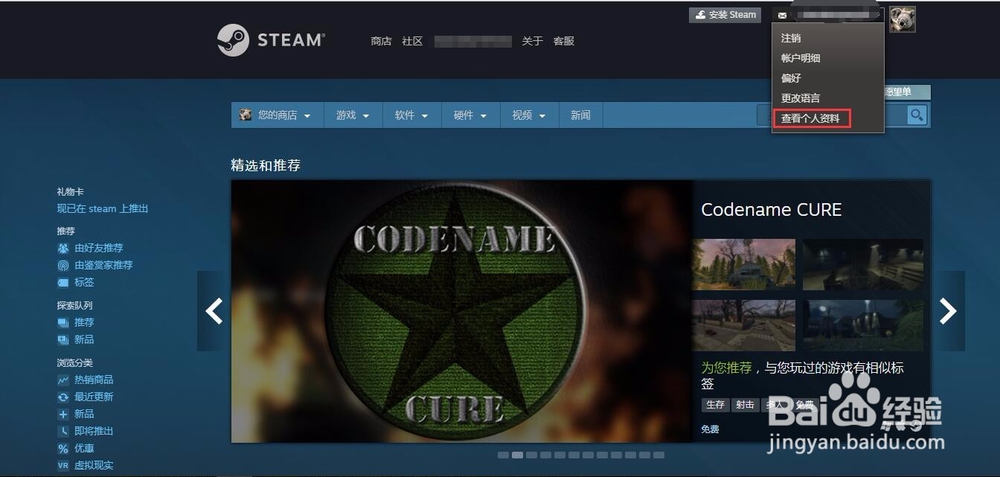Click the partly hidden 愿望单 button

tap(908, 92)
